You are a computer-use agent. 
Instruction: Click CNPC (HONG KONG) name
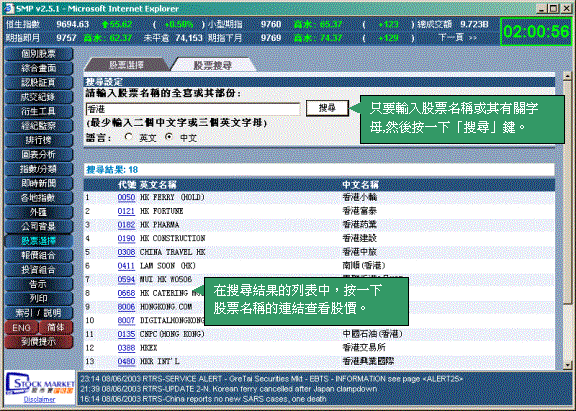[x=172, y=334]
